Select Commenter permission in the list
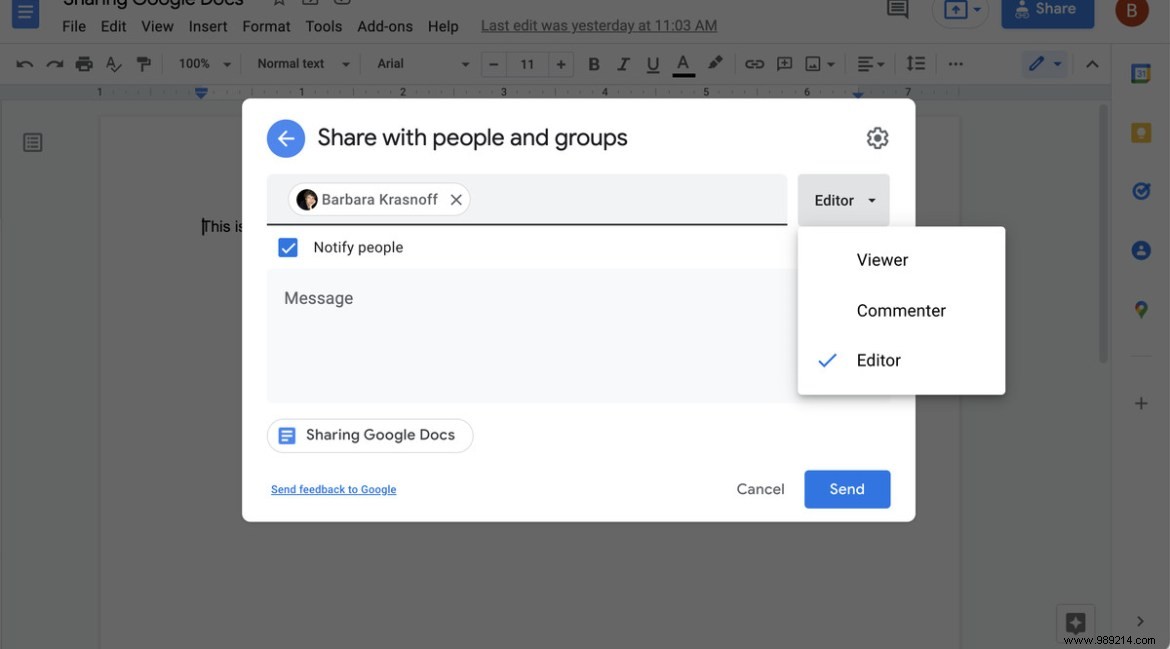 [x=900, y=310]
